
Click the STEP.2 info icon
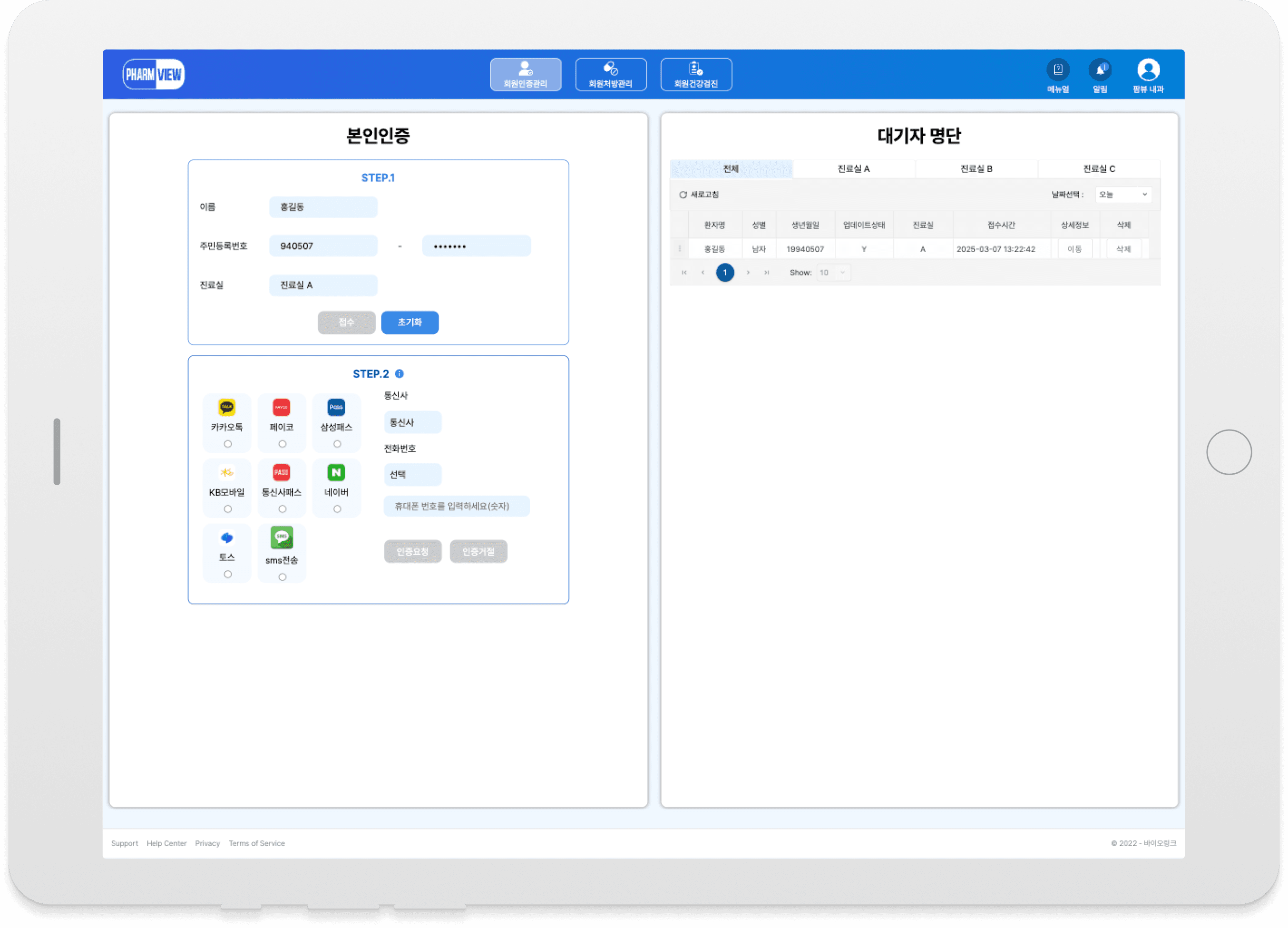(x=399, y=374)
